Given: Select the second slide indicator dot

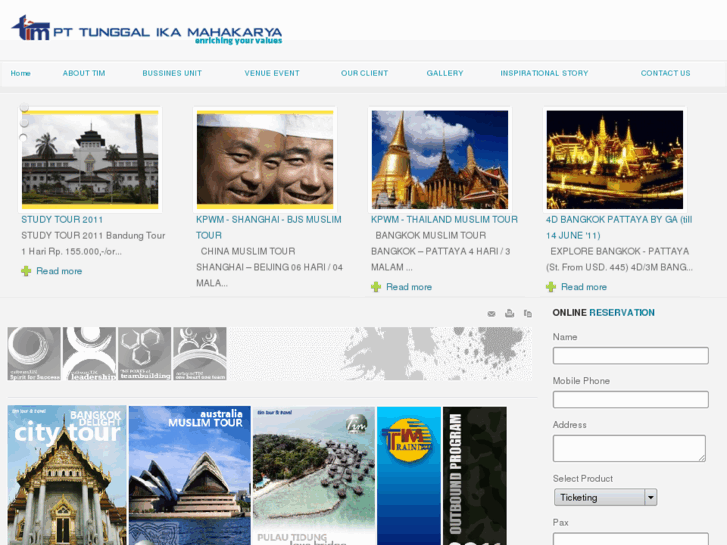Looking at the screenshot, I should tap(24, 123).
